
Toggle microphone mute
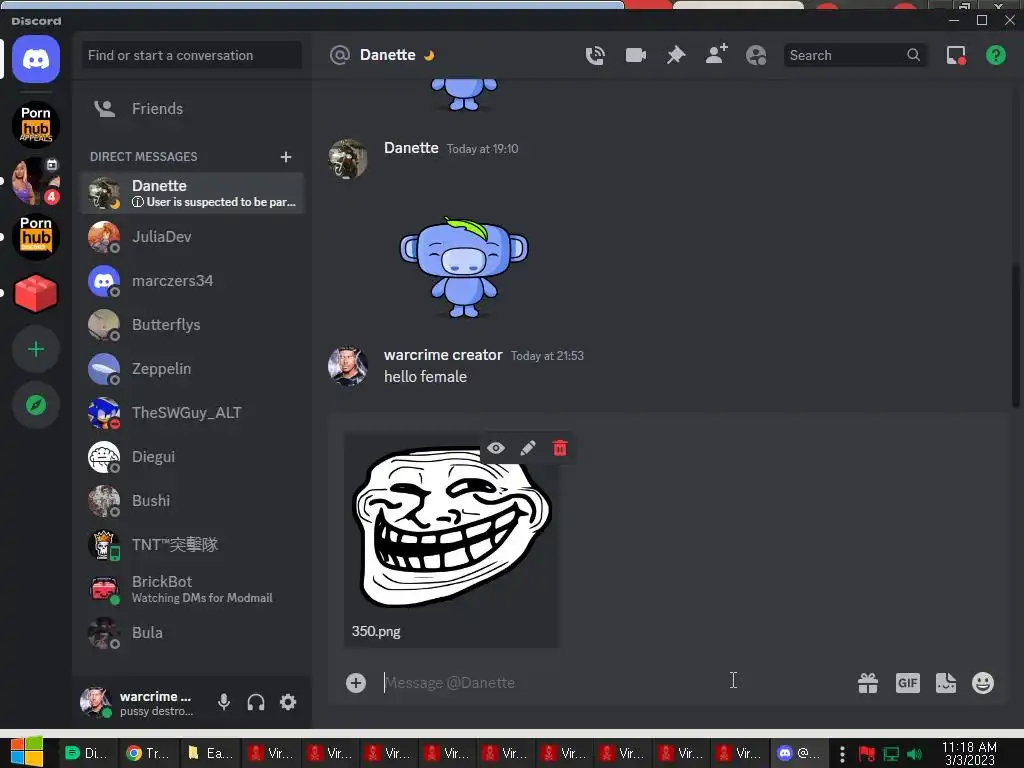tap(223, 702)
